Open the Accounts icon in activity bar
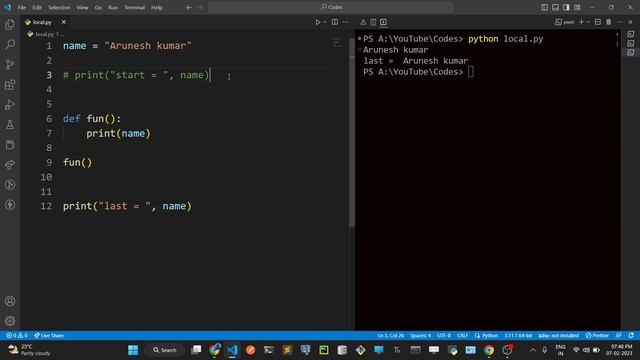The height and width of the screenshot is (360, 640). 10,301
